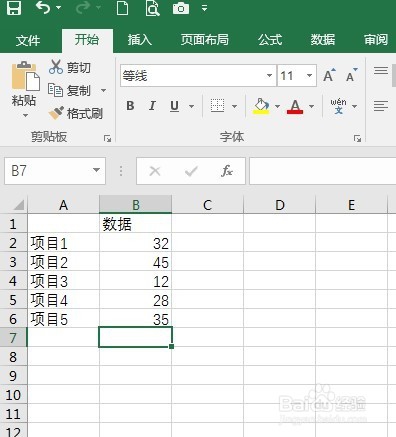Select column E header
Viewport: 396px width, 437px height.
point(351,205)
